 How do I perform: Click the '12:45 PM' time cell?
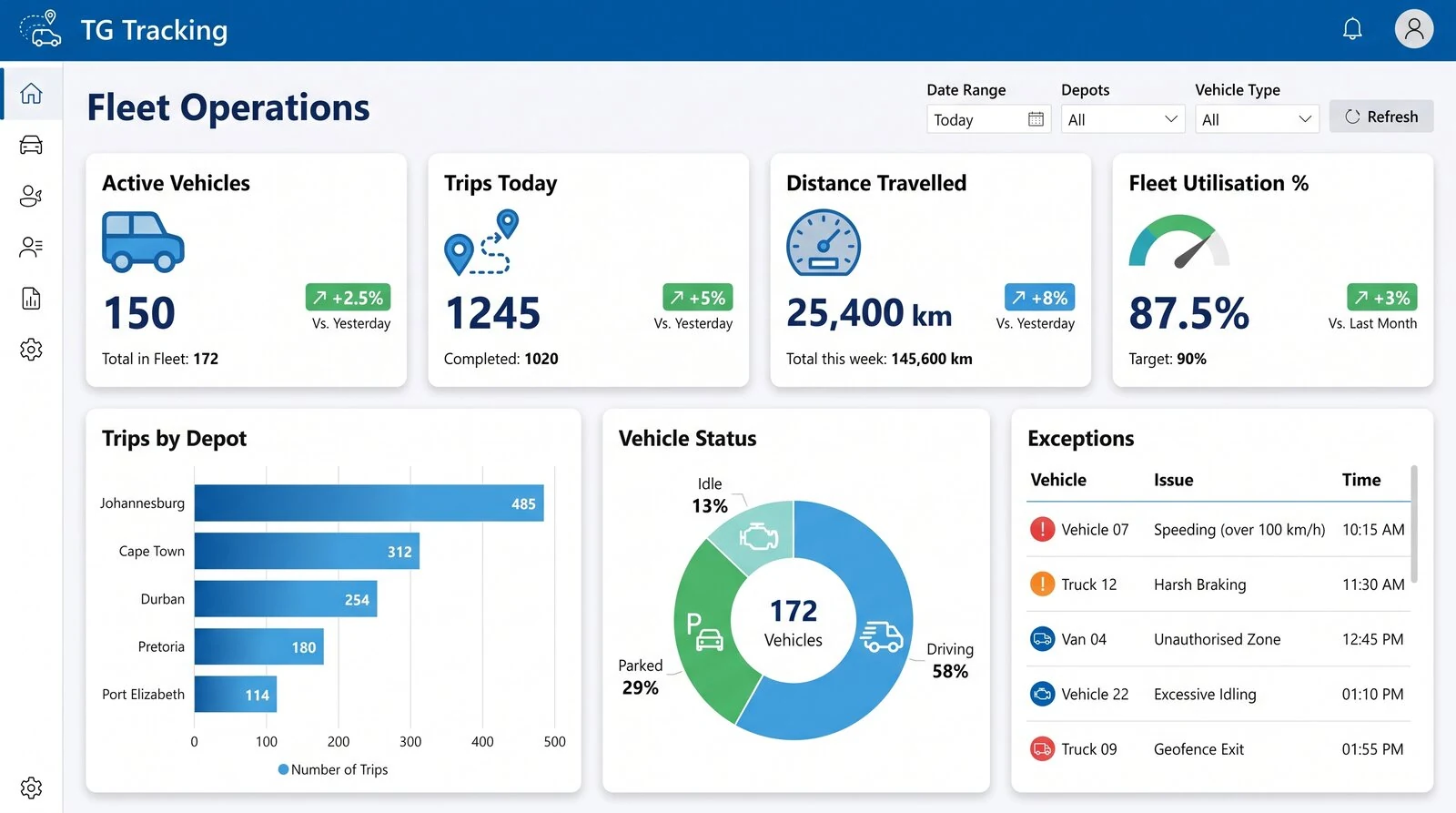(x=1372, y=639)
